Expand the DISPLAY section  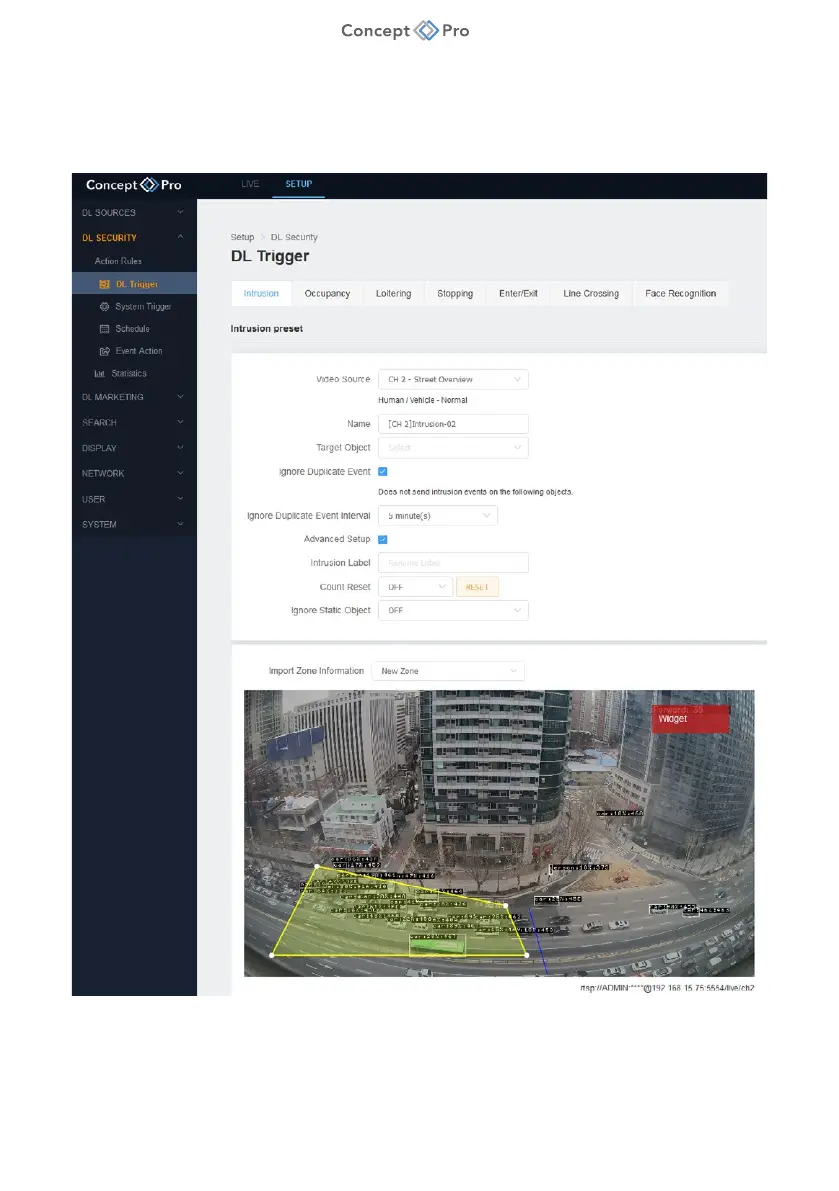[x=134, y=448]
